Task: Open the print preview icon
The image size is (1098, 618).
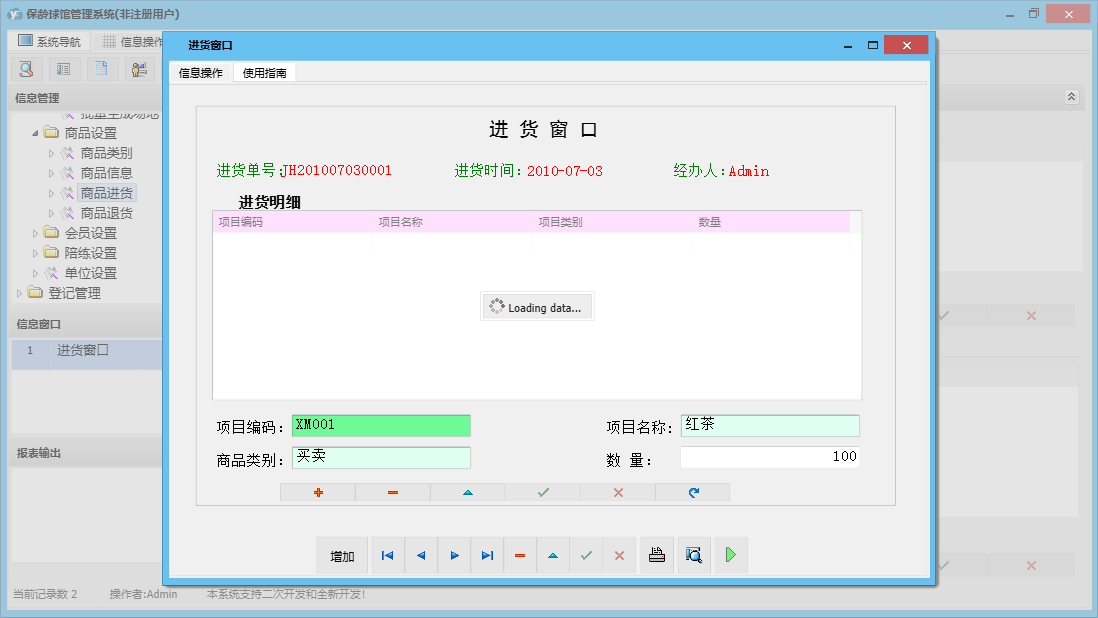Action: (x=693, y=555)
